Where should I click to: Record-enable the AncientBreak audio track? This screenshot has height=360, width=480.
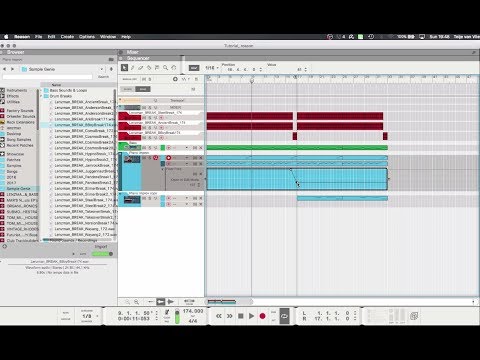(162, 128)
